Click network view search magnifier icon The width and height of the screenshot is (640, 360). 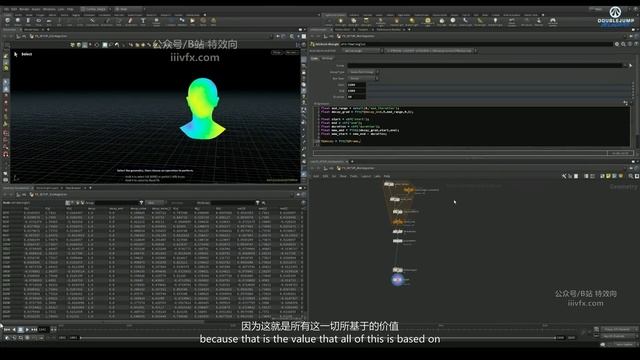631,176
